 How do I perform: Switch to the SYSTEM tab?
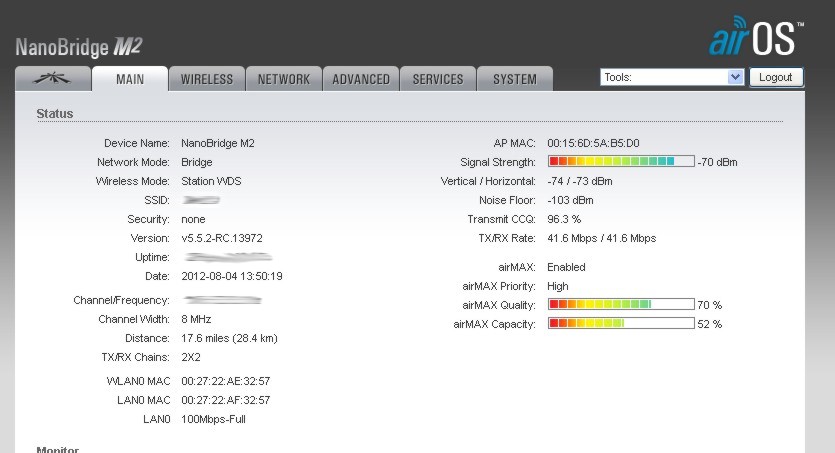(515, 79)
